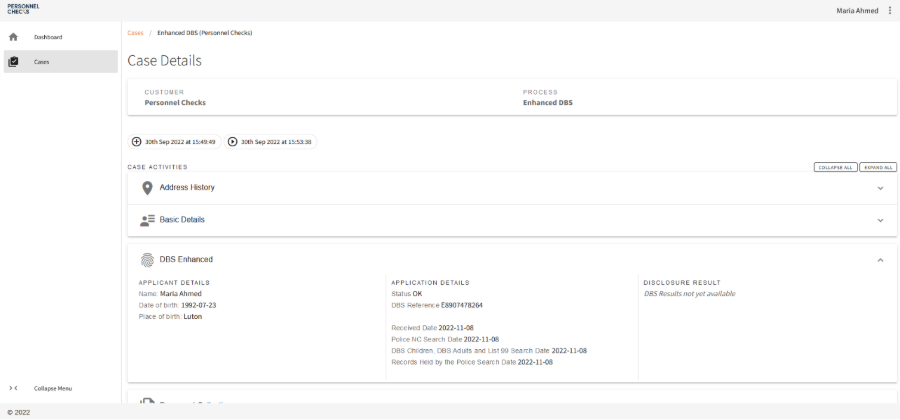Viewport: 900px width, 420px height.
Task: Click the place of birth Luton
Action: (x=193, y=317)
